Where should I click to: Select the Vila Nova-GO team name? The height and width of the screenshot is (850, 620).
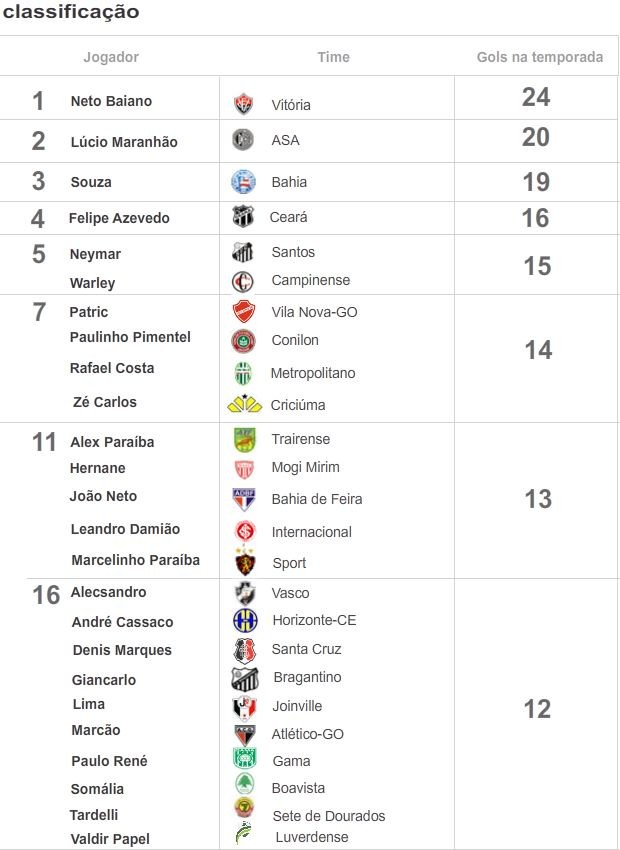pyautogui.click(x=314, y=312)
